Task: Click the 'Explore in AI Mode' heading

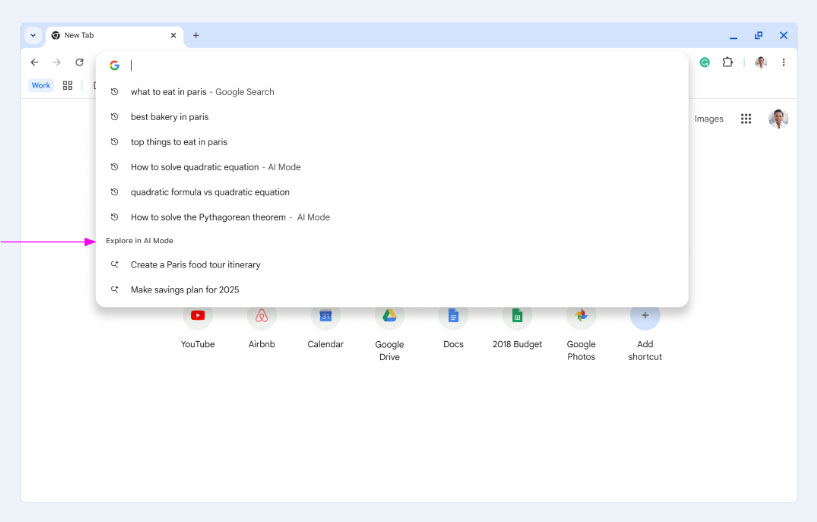Action: pyautogui.click(x=140, y=241)
